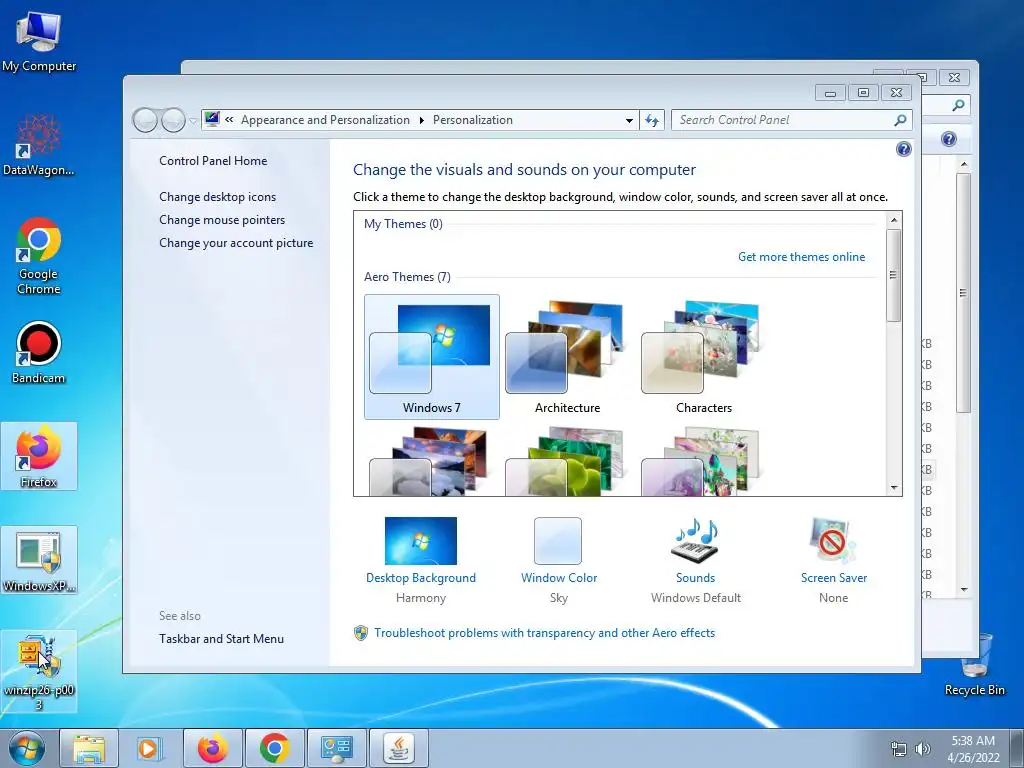Image resolution: width=1024 pixels, height=768 pixels.
Task: Go forward with the navigation arrow
Action: [173, 120]
